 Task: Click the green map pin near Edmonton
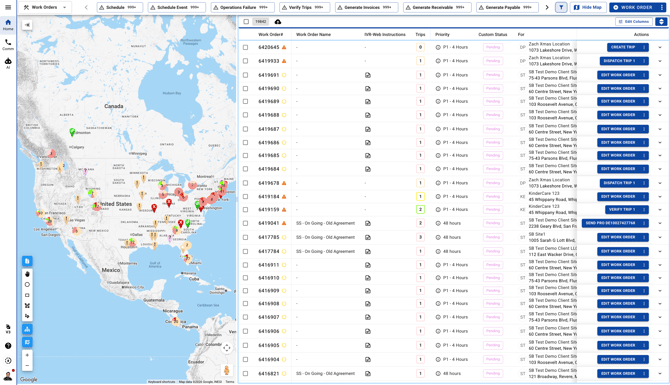point(72,132)
